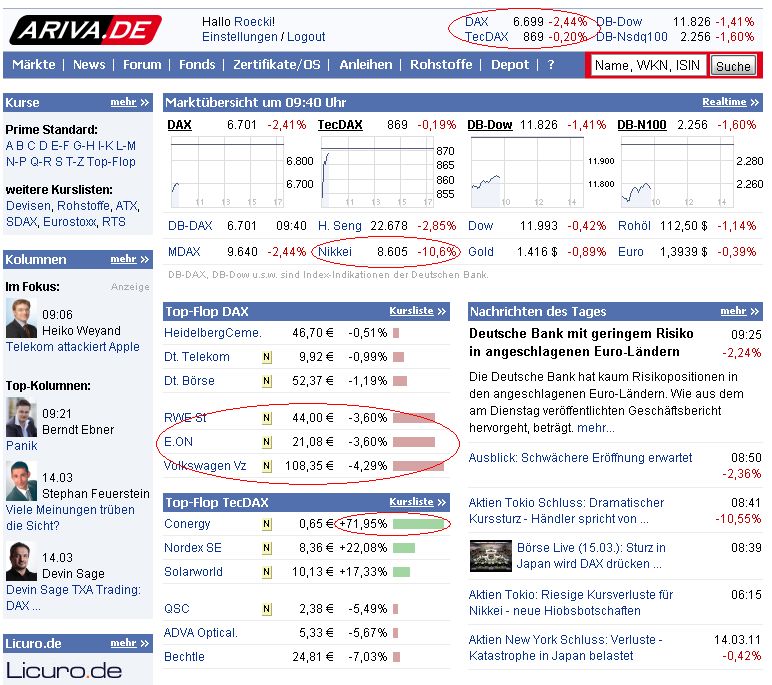Image resolution: width=772 pixels, height=685 pixels.
Task: Click the Gold price link
Action: pyautogui.click(x=481, y=252)
